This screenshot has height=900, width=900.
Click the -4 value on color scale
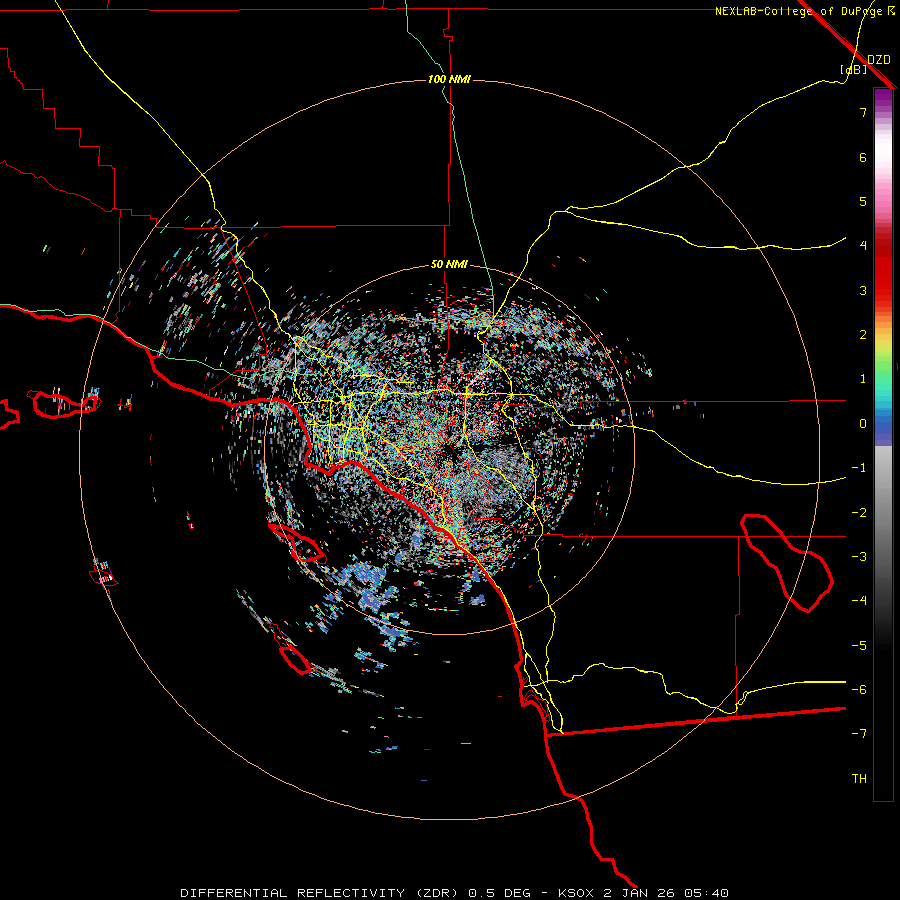(x=859, y=601)
